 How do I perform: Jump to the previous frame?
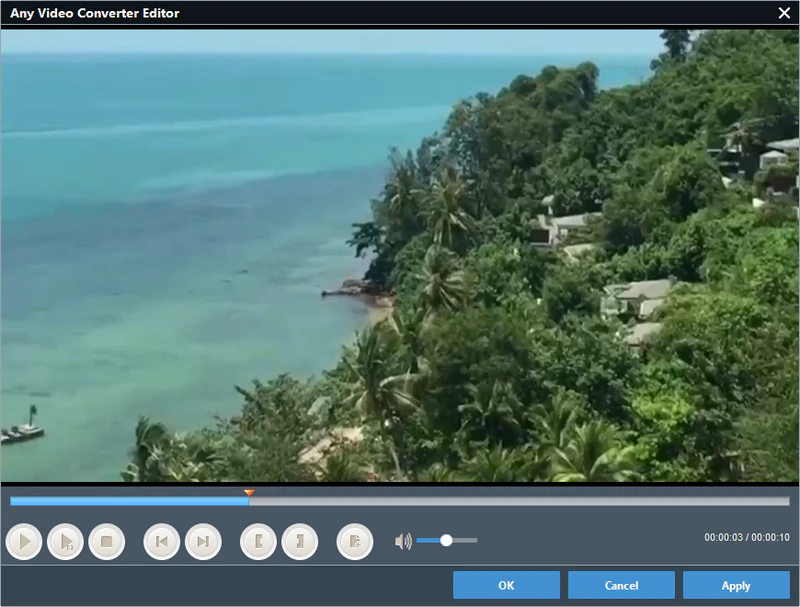click(161, 542)
